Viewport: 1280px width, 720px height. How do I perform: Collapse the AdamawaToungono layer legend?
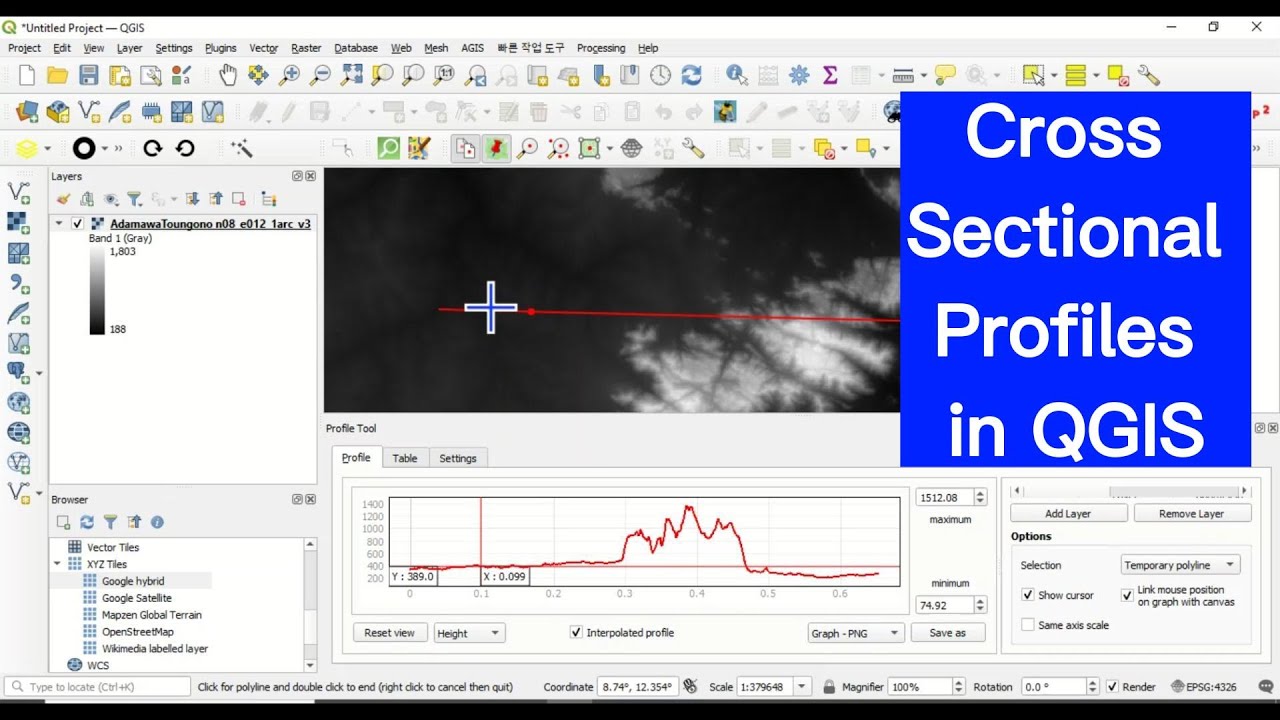59,224
